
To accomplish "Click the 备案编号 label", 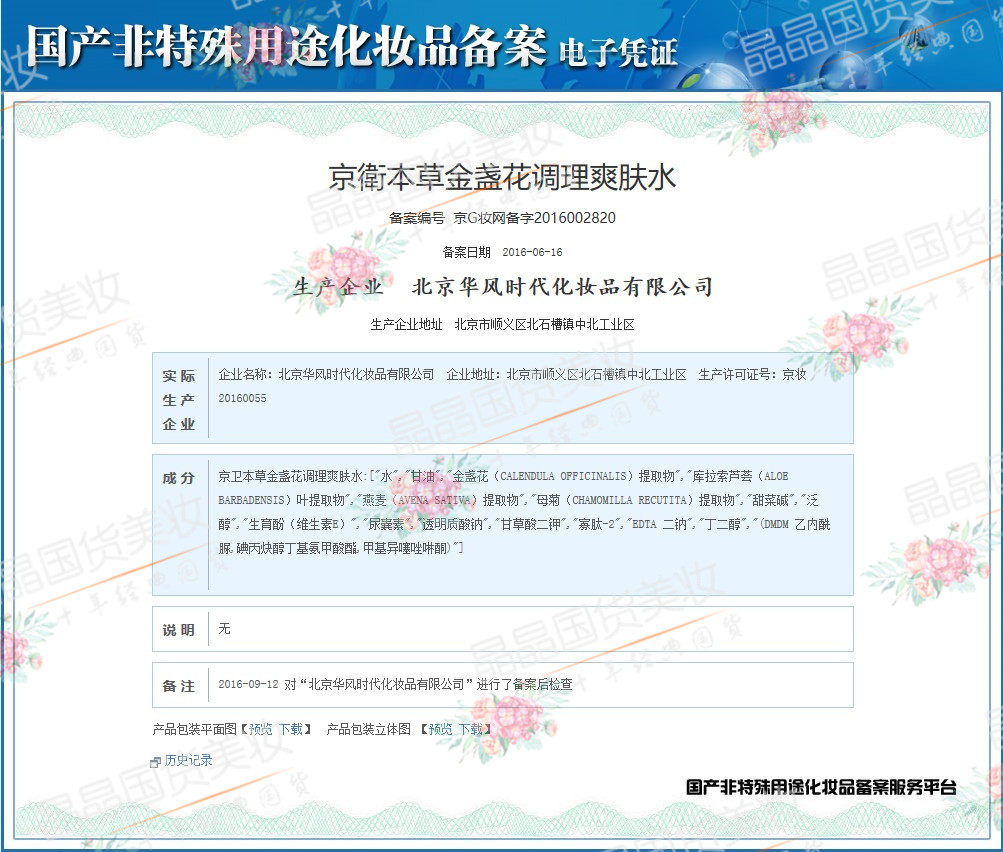I will coord(416,218).
